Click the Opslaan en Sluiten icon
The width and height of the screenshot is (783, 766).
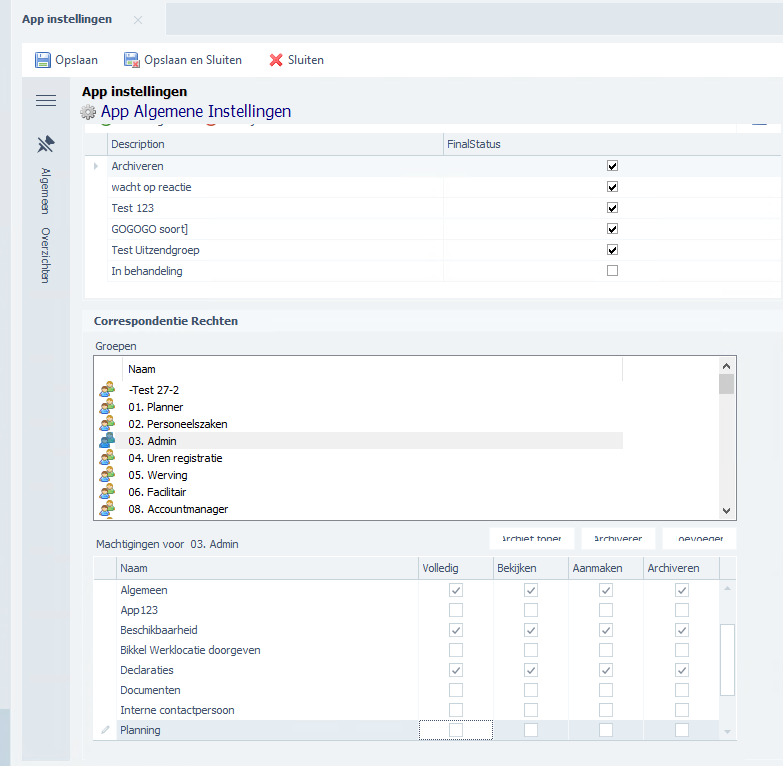pos(131,60)
